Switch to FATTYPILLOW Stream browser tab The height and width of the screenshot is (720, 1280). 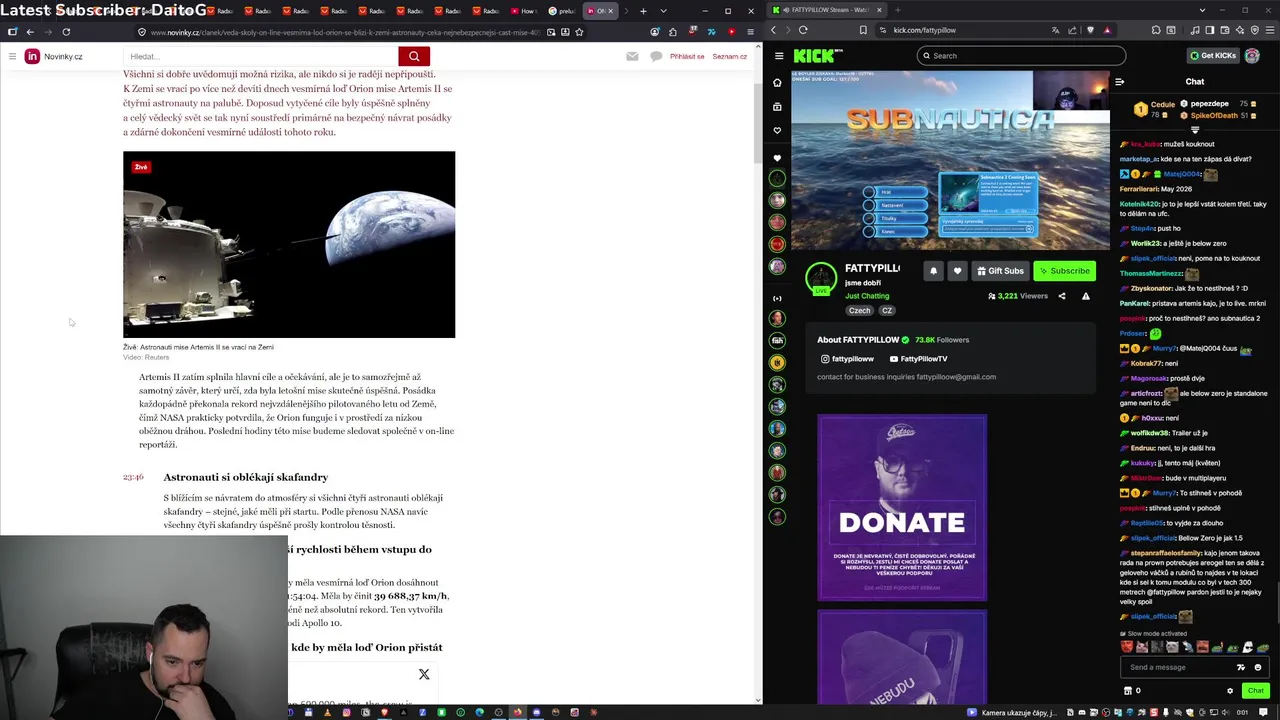pos(825,10)
